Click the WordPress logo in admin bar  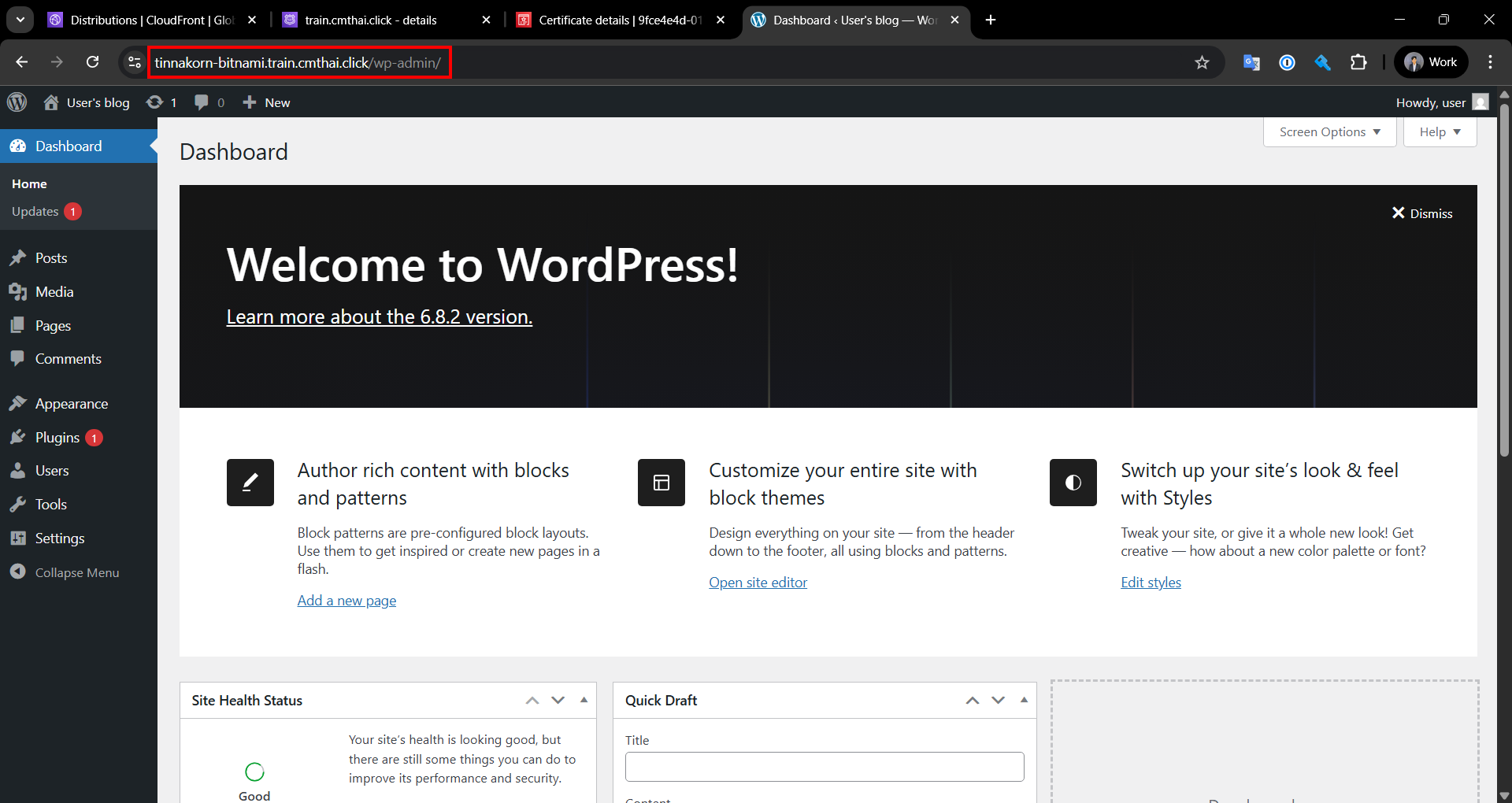17,102
